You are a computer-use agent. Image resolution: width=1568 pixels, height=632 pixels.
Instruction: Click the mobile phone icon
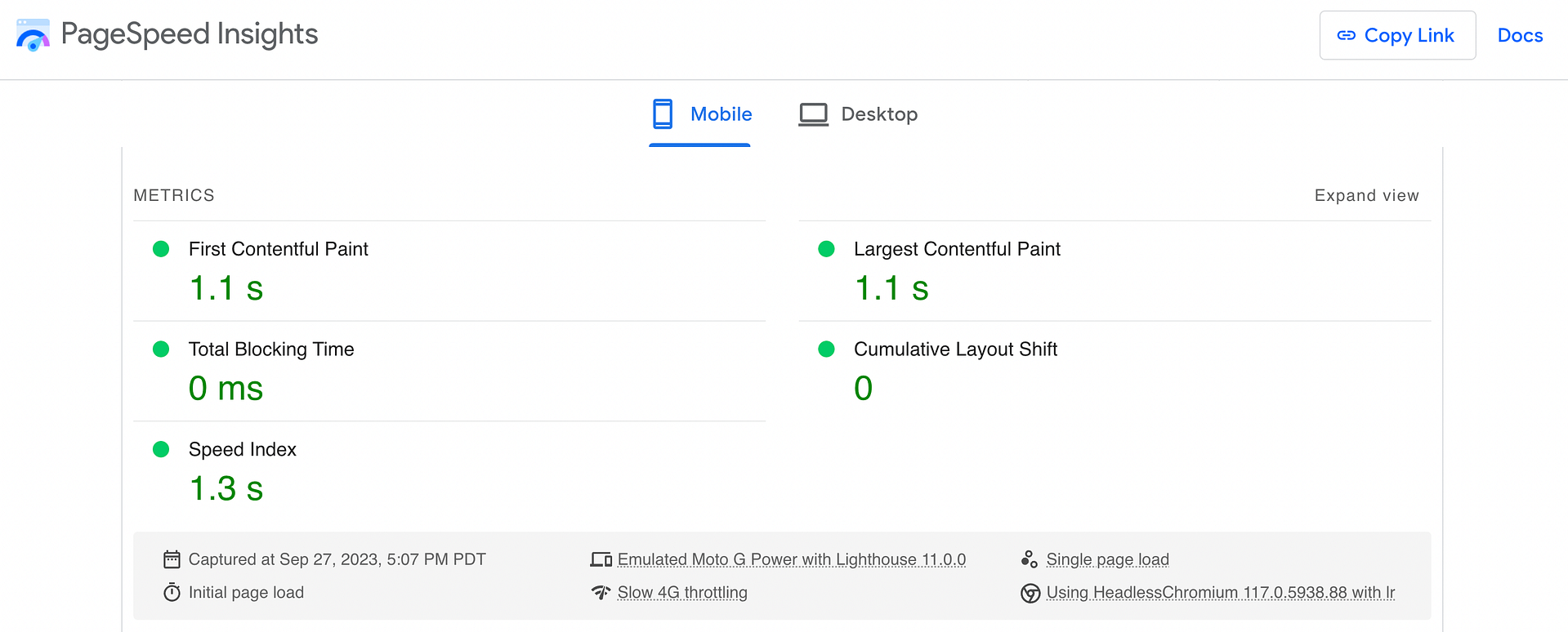pos(663,114)
